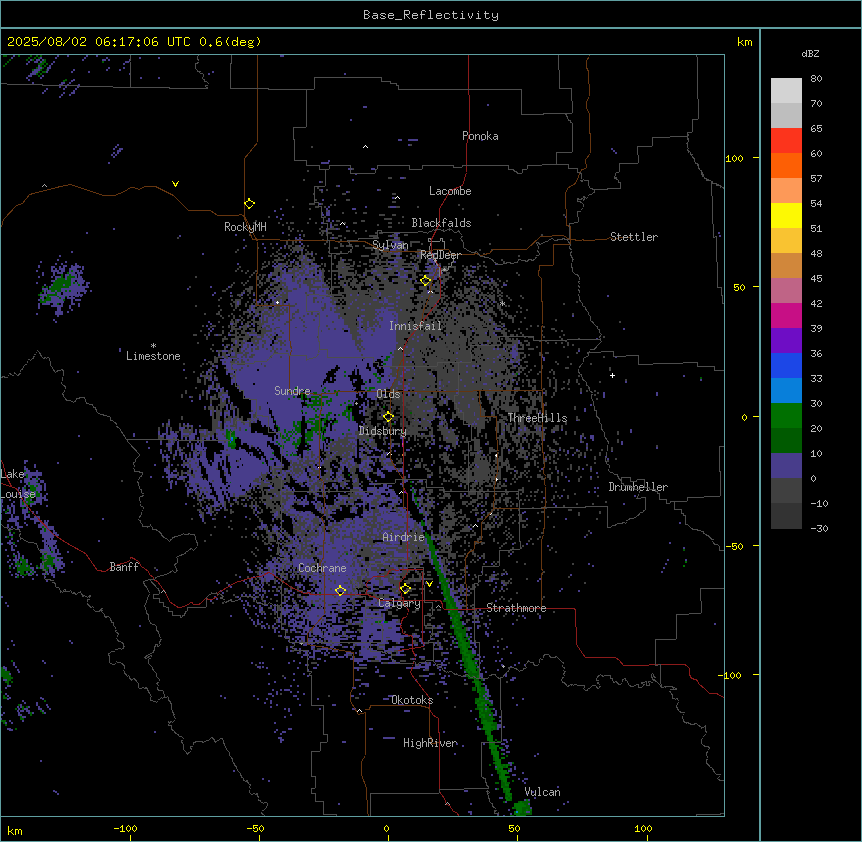The image size is (862, 842).
Task: Click the Airdrie label
Action: [x=404, y=537]
